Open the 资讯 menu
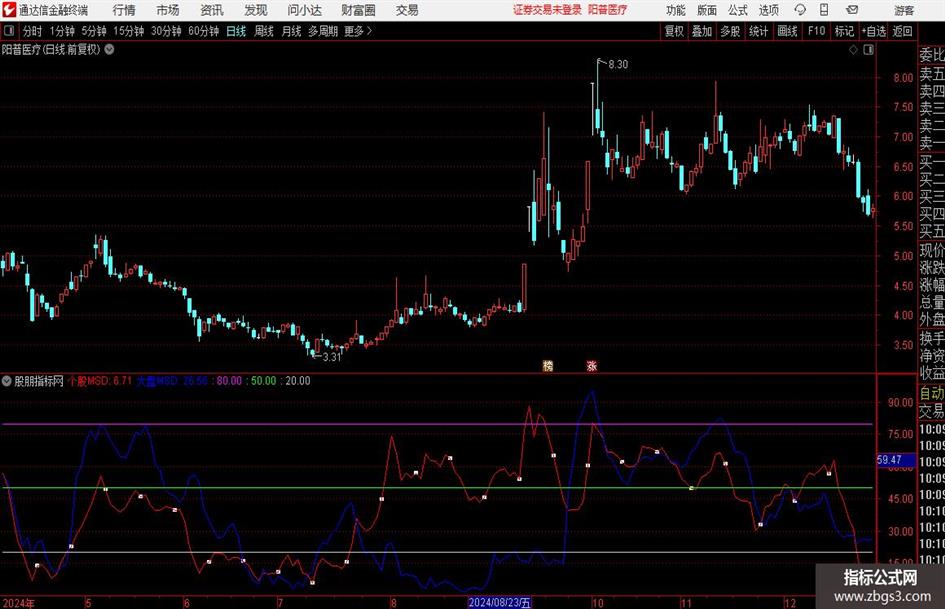Screen dimensions: 945x609 pos(212,10)
